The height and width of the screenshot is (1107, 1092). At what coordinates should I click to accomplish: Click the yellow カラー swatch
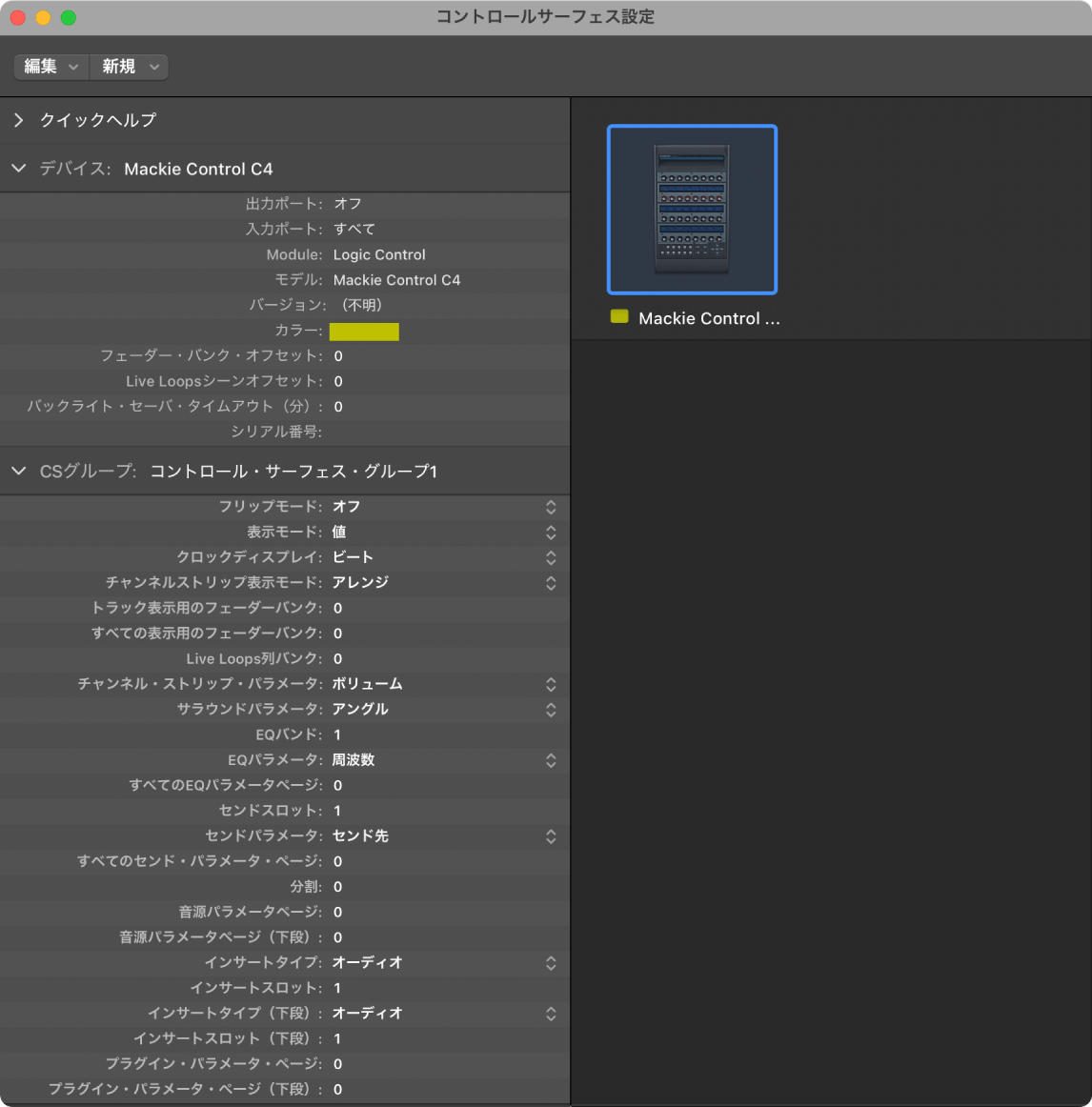[x=364, y=332]
